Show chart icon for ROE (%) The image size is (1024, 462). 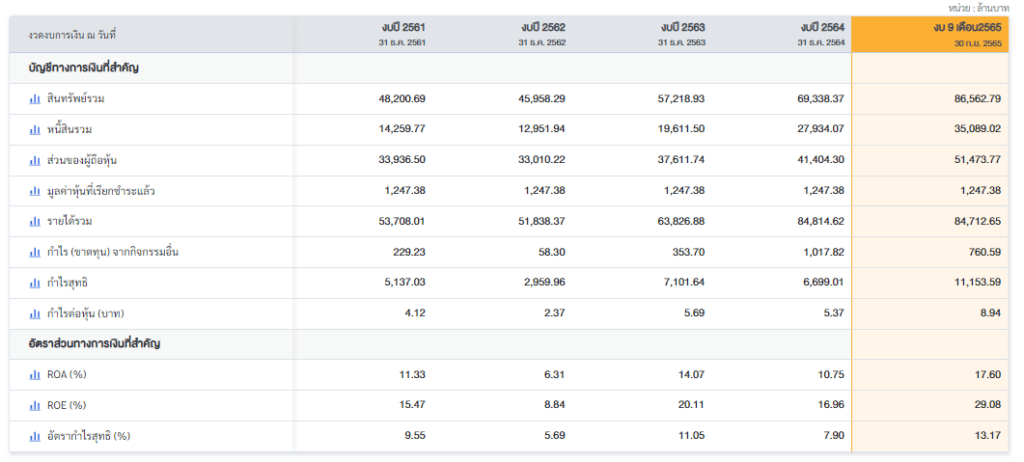[35, 406]
